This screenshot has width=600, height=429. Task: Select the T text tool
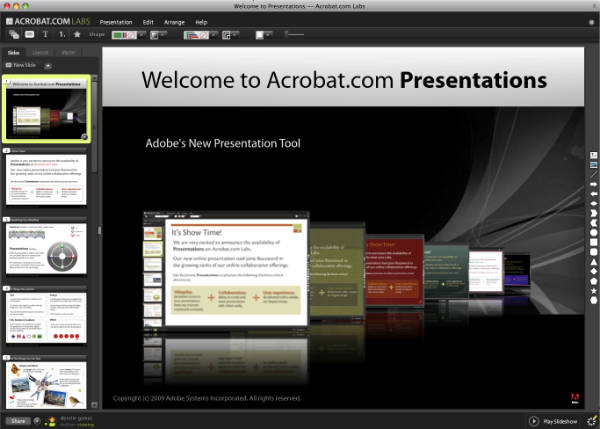(45, 34)
